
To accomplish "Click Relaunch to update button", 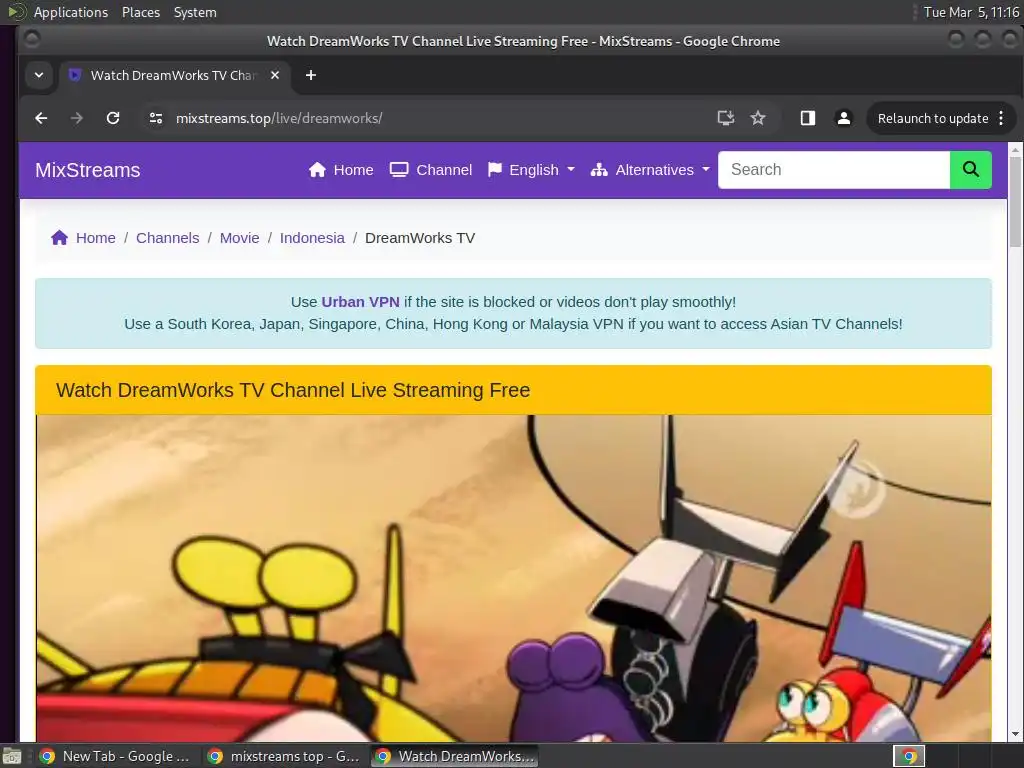I will point(933,118).
